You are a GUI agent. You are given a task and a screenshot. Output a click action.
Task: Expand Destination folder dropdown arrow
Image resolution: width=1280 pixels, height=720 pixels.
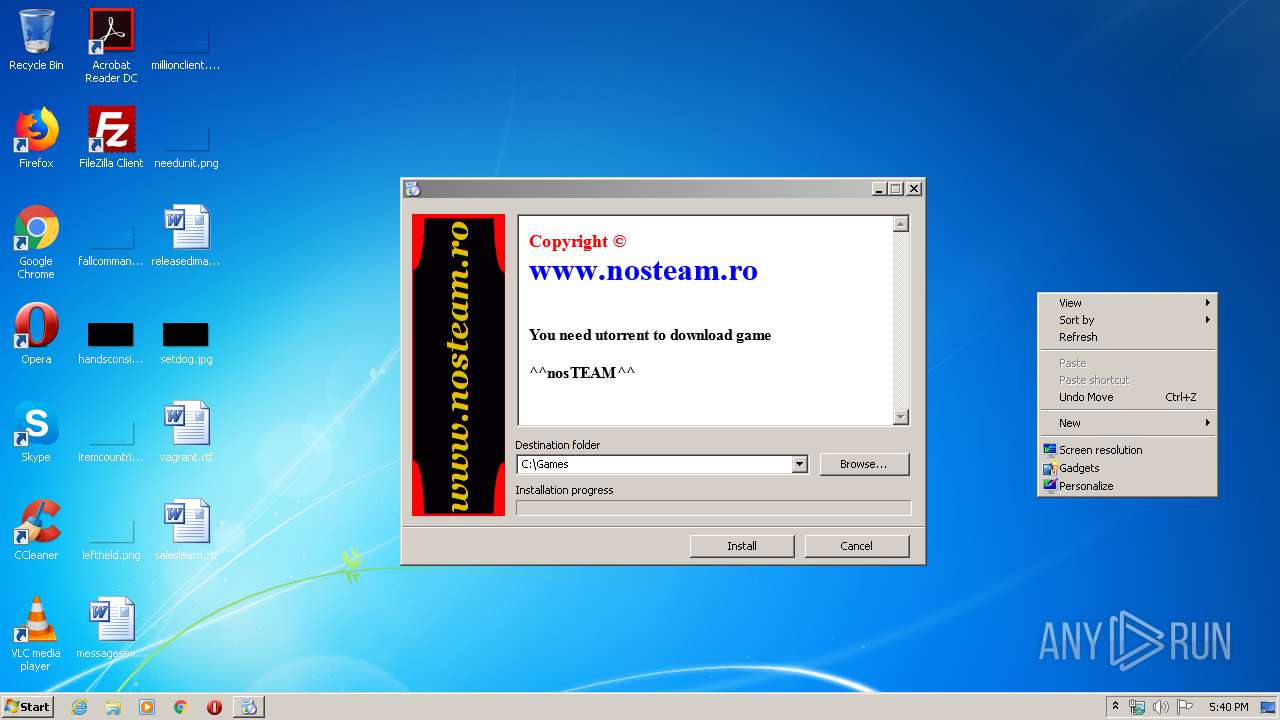[799, 464]
